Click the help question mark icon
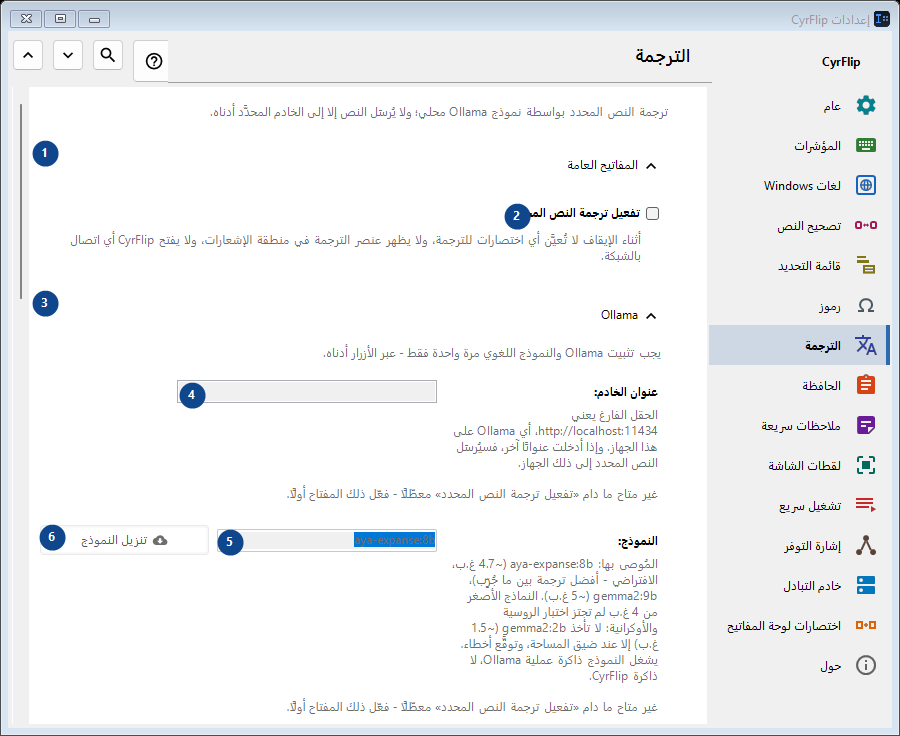 (154, 61)
